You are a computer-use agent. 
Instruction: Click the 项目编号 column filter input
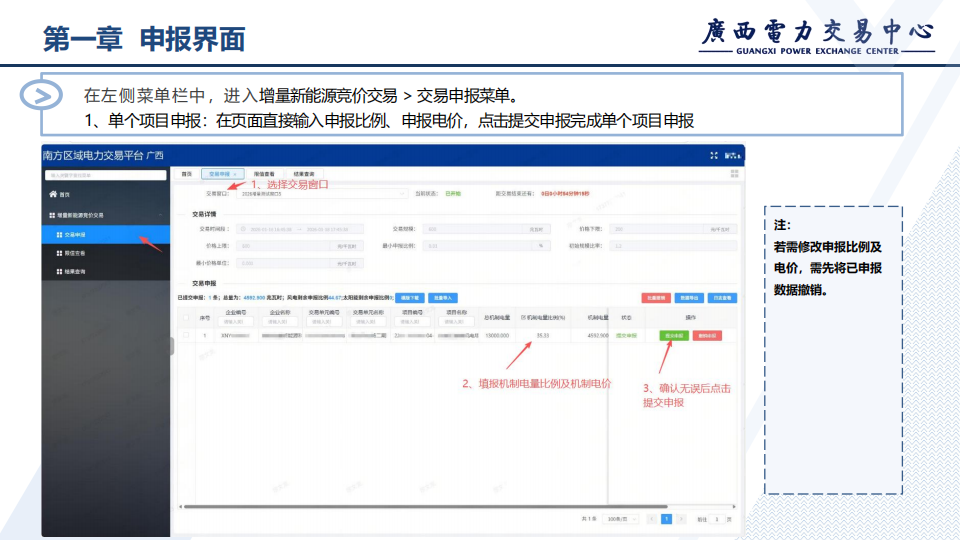[412, 321]
